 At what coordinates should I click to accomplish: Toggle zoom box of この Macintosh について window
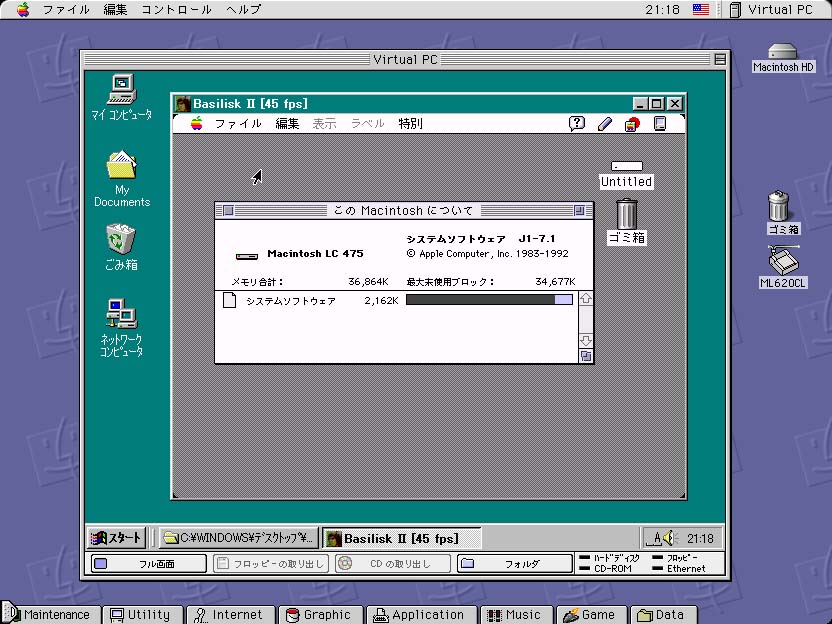pyautogui.click(x=579, y=211)
